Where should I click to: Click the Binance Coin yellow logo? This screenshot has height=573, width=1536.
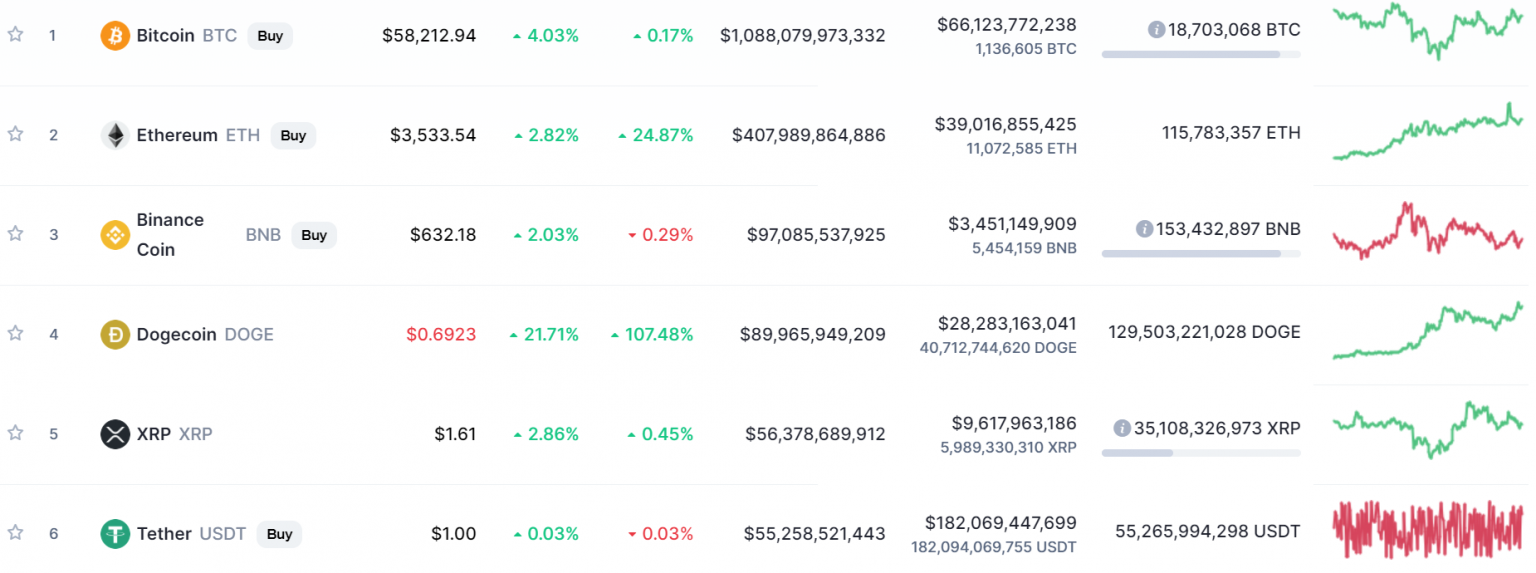116,235
